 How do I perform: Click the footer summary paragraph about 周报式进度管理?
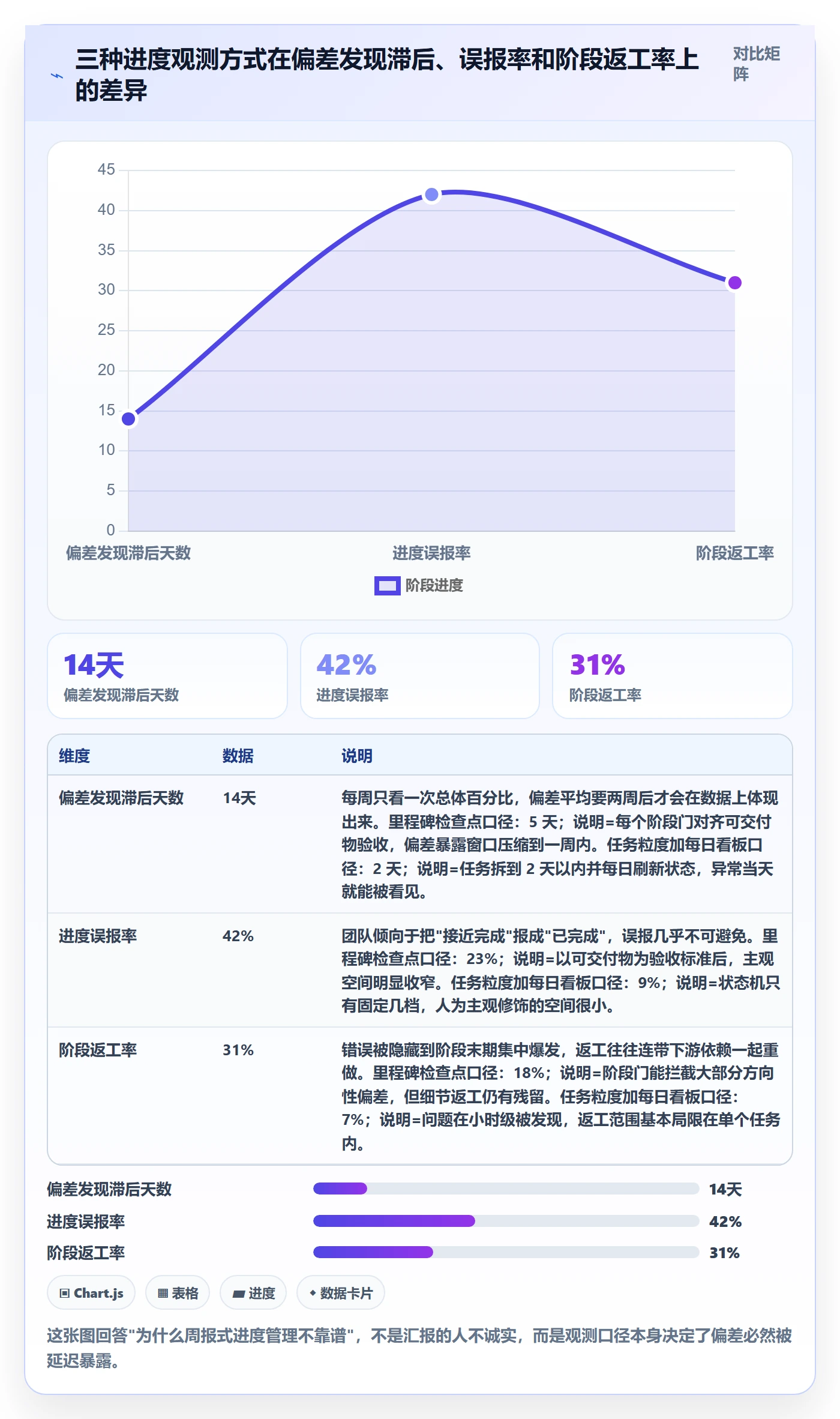[419, 1348]
